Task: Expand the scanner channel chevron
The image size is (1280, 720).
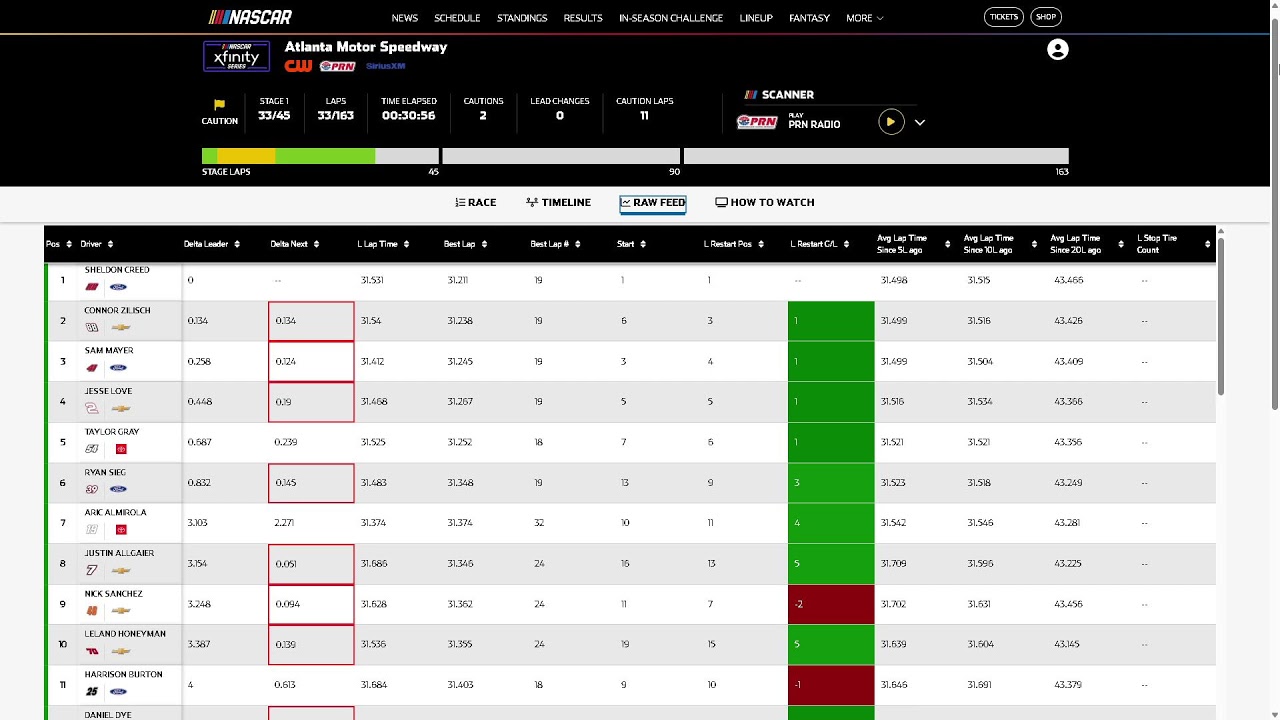Action: click(920, 123)
